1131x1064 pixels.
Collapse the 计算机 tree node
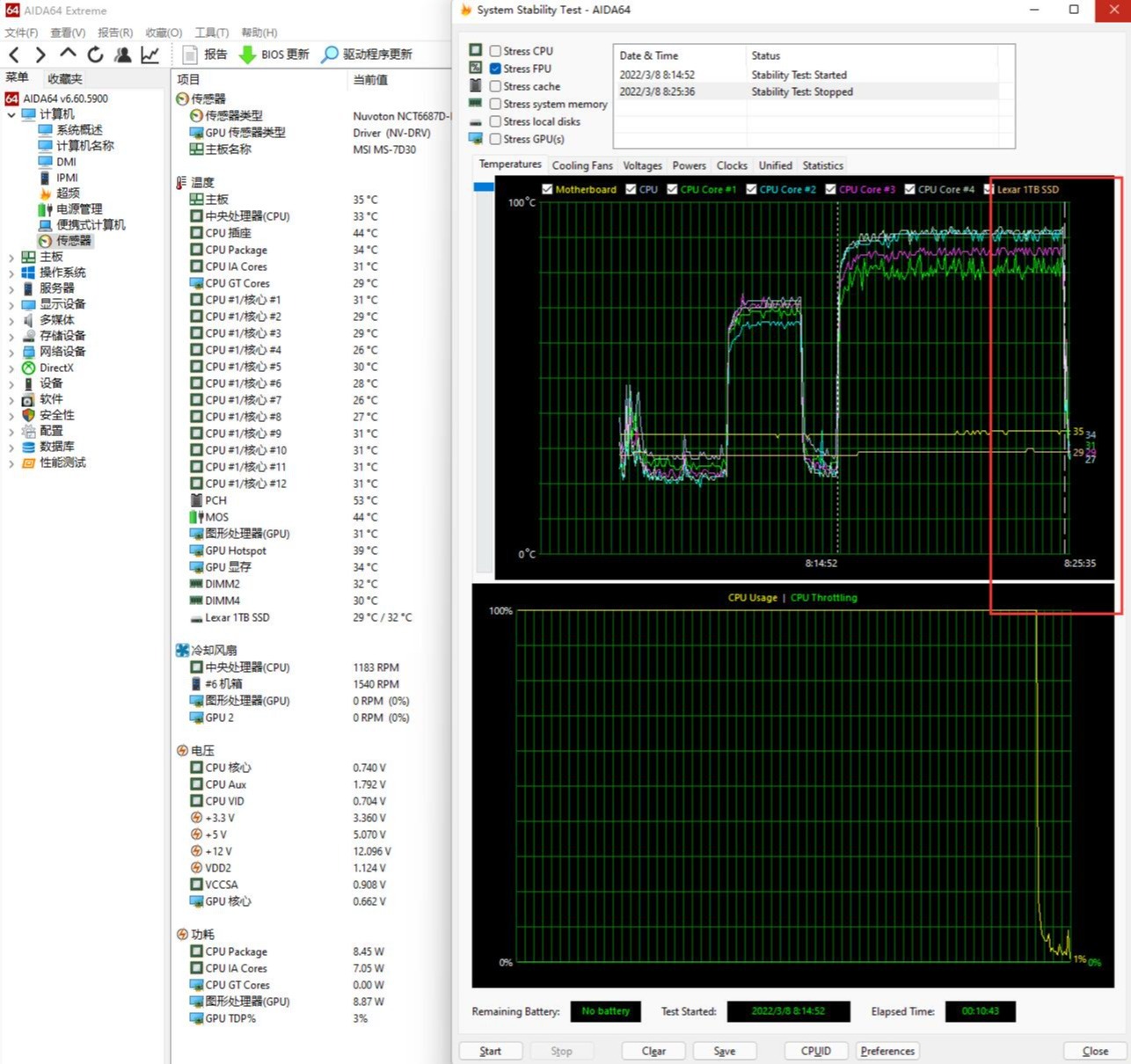tap(11, 114)
